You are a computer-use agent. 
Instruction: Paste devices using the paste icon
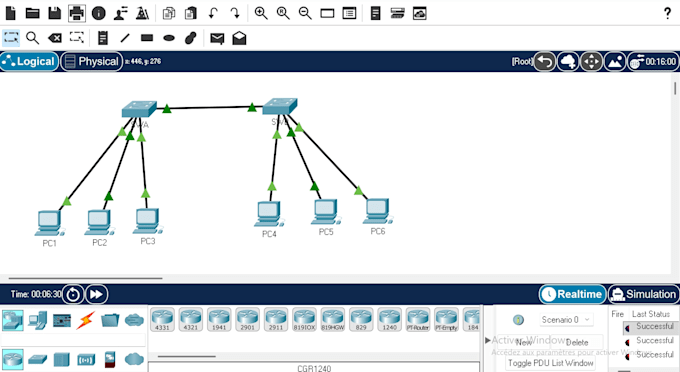[x=191, y=13]
